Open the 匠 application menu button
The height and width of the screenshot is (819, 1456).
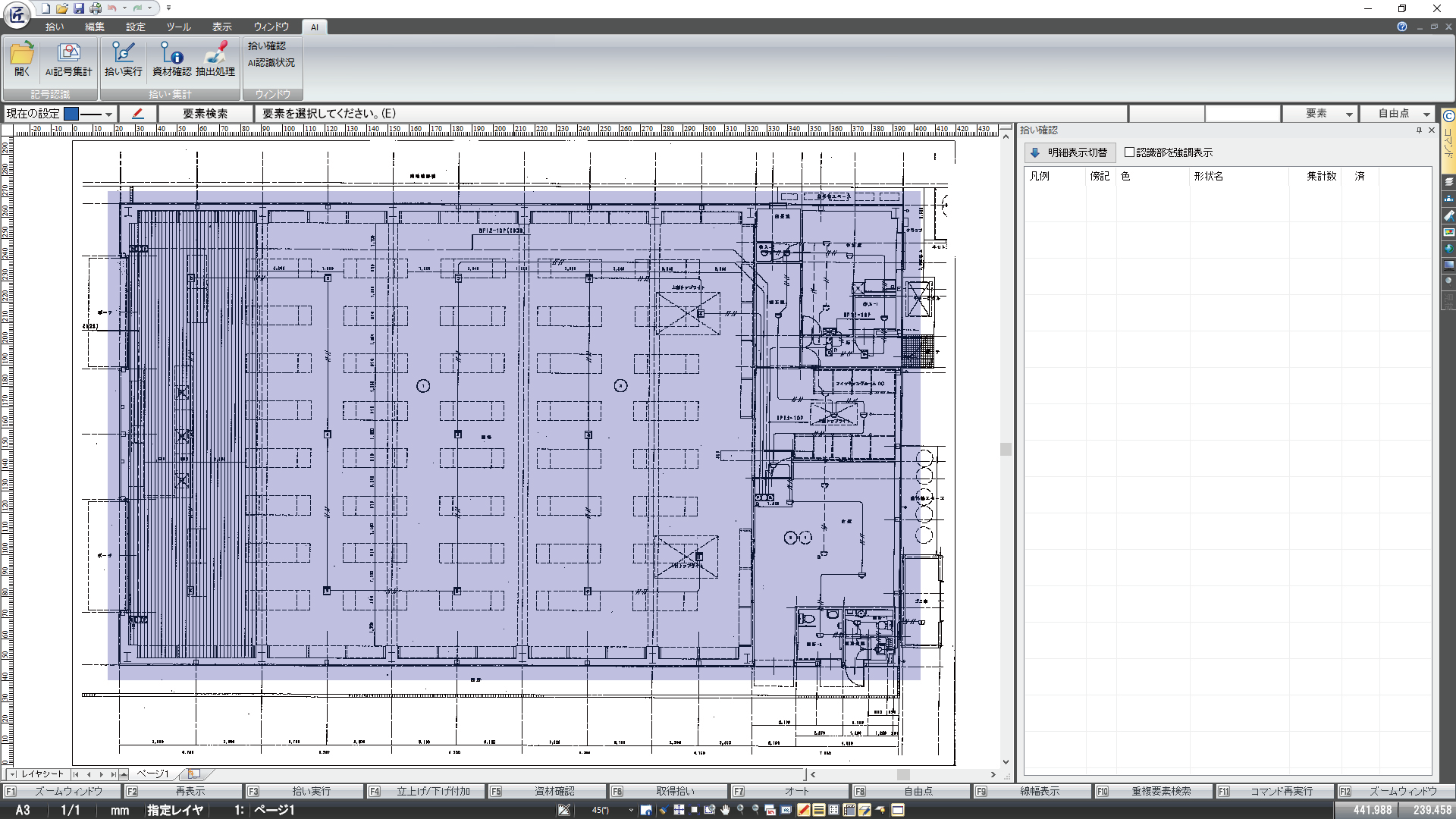point(17,14)
